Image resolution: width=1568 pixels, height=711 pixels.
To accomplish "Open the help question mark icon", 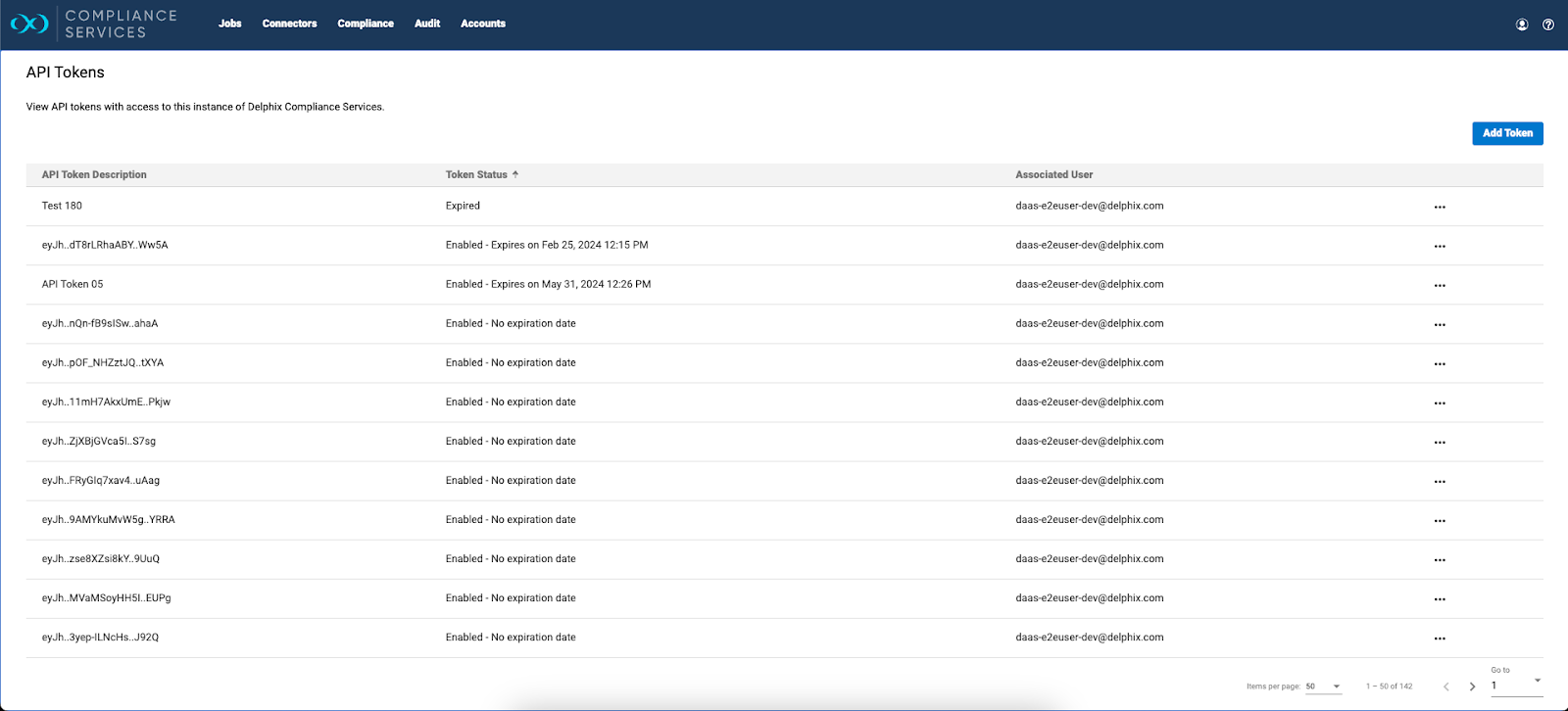I will (1548, 24).
